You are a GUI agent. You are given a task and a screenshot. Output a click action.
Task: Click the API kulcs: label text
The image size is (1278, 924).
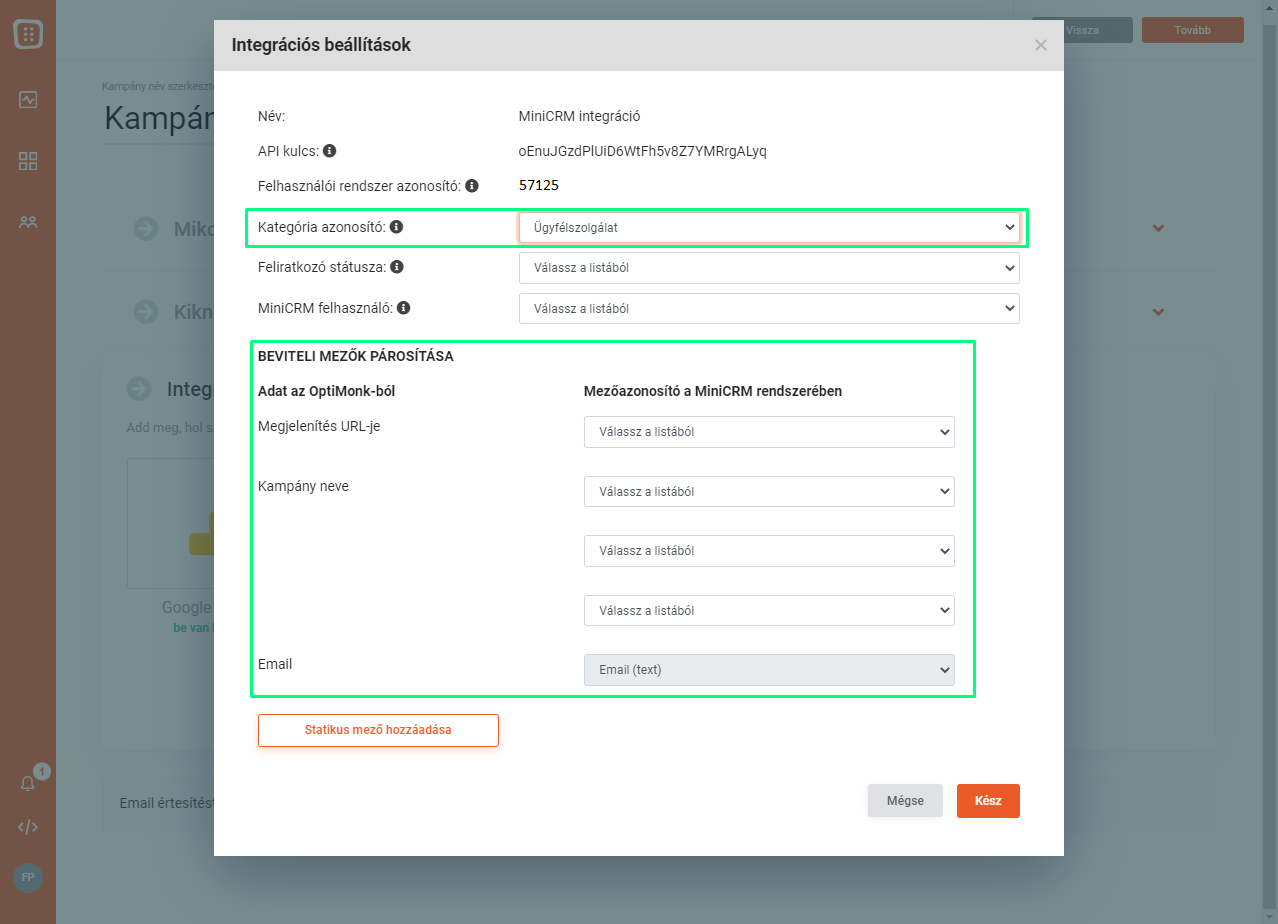click(x=288, y=151)
